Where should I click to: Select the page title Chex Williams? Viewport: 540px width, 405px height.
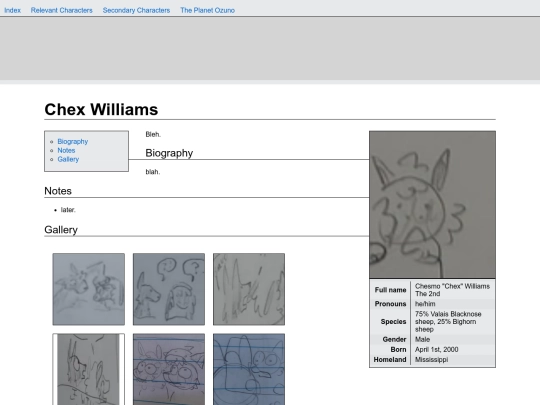coord(101,110)
